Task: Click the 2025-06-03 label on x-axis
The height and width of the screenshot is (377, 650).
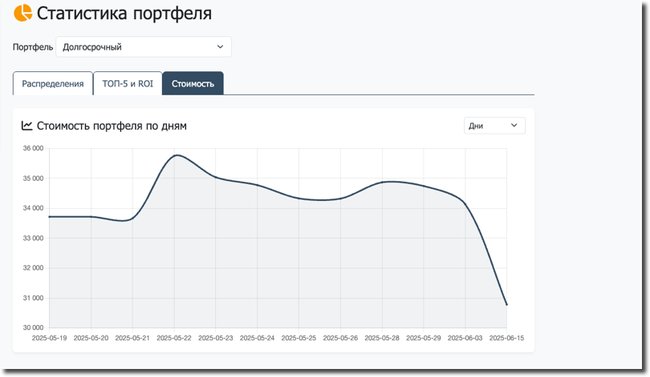Action: [x=465, y=338]
